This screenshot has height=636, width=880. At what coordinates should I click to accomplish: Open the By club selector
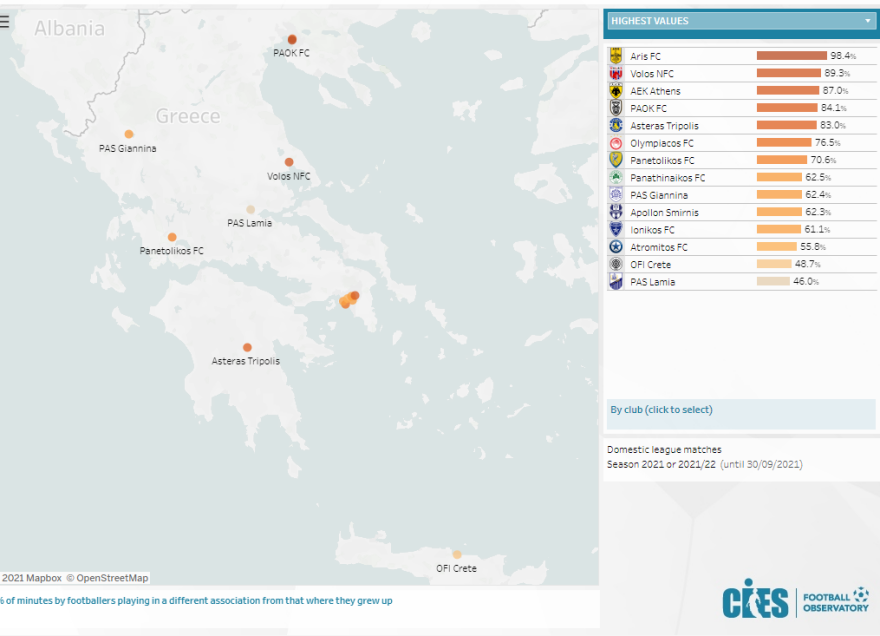click(x=661, y=410)
